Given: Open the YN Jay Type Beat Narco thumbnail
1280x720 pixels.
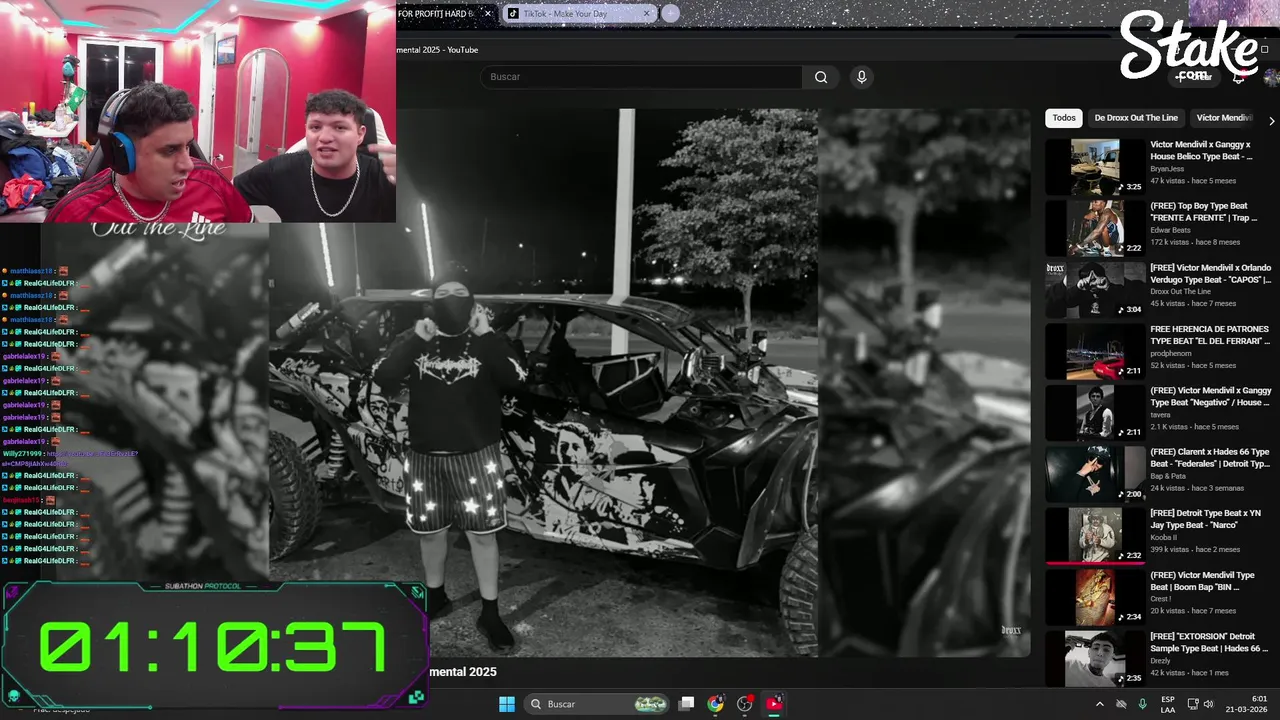Looking at the screenshot, I should tap(1095, 535).
